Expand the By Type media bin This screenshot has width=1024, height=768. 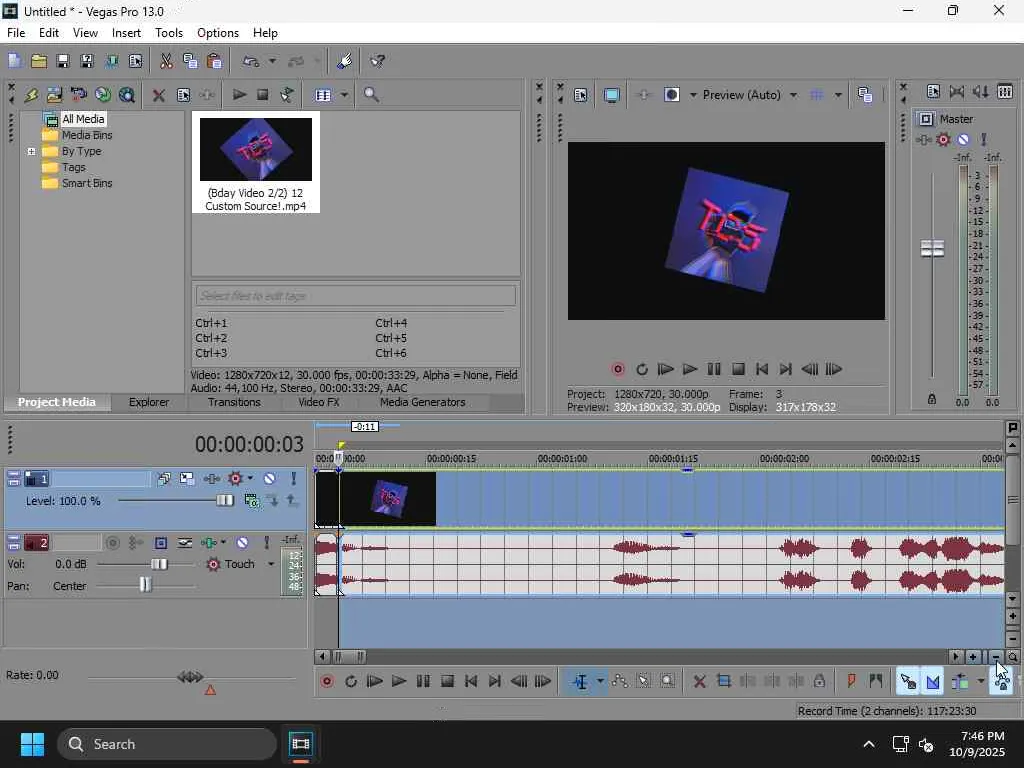point(32,151)
